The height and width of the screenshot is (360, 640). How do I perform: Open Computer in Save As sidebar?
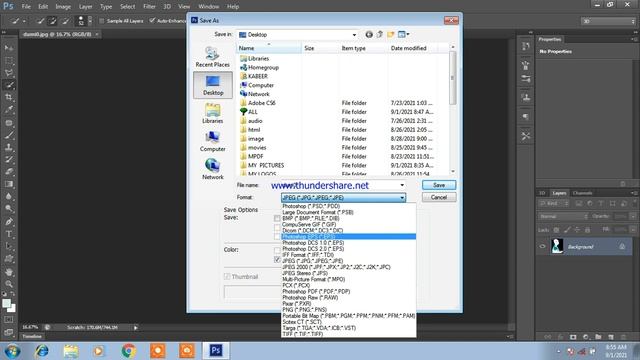[x=213, y=141]
